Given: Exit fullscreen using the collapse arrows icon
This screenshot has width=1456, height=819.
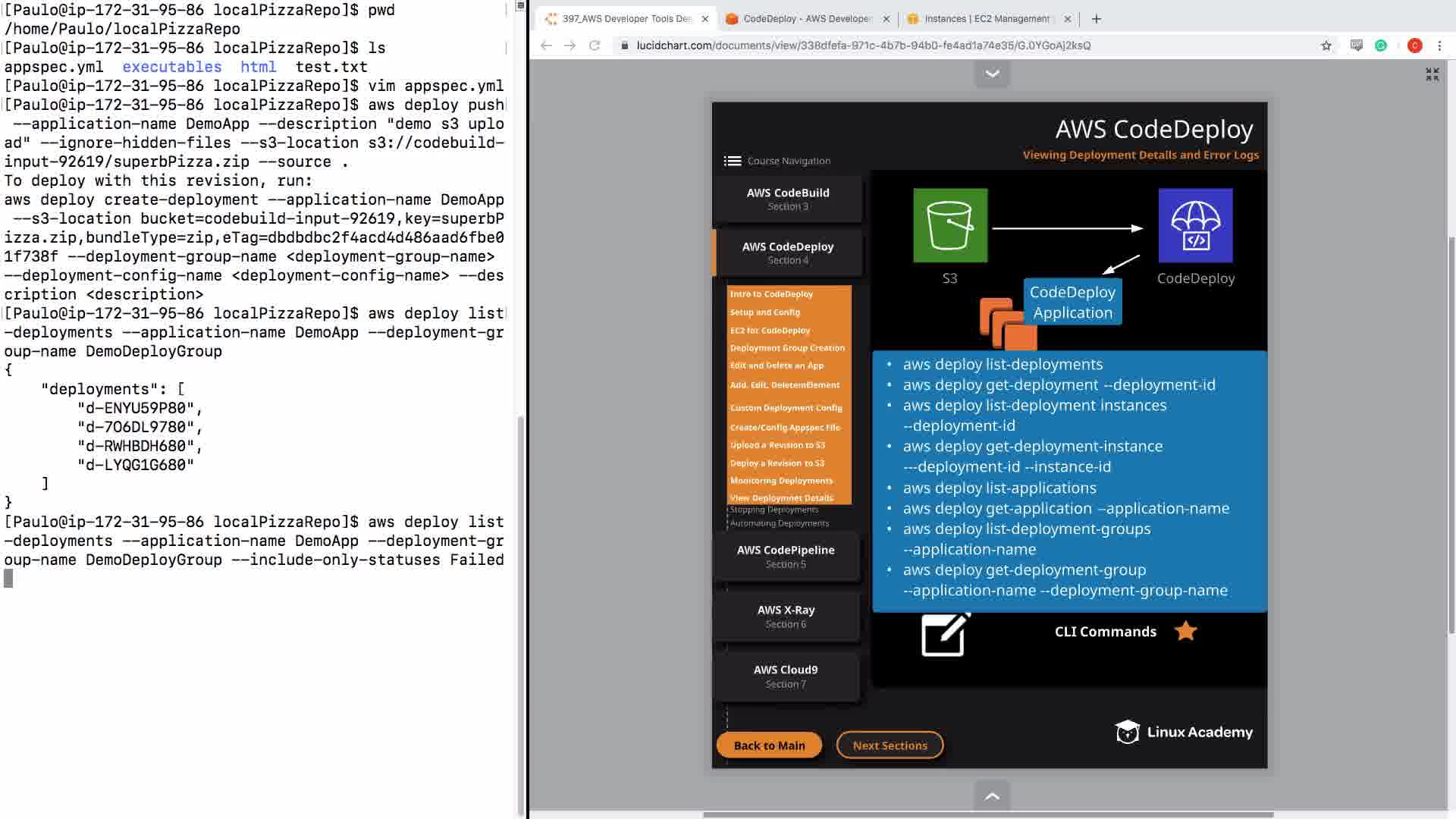Looking at the screenshot, I should tap(1432, 74).
